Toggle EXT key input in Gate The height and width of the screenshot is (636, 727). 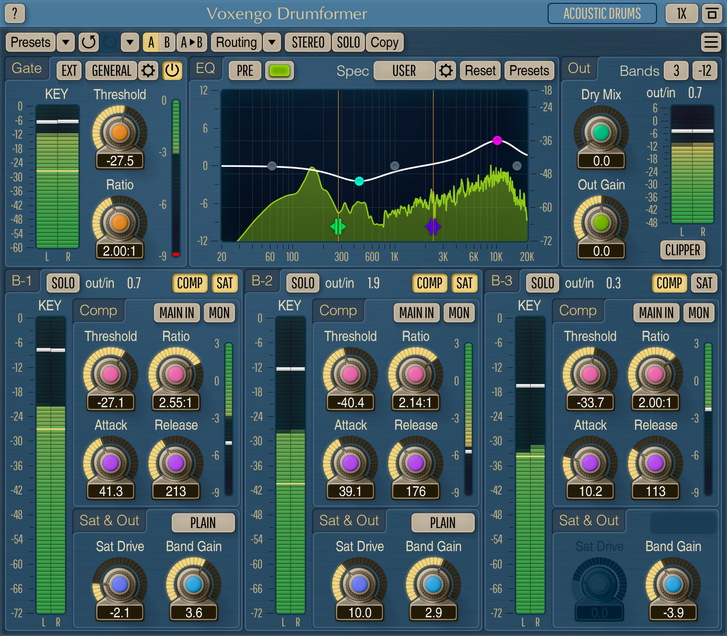click(x=69, y=71)
